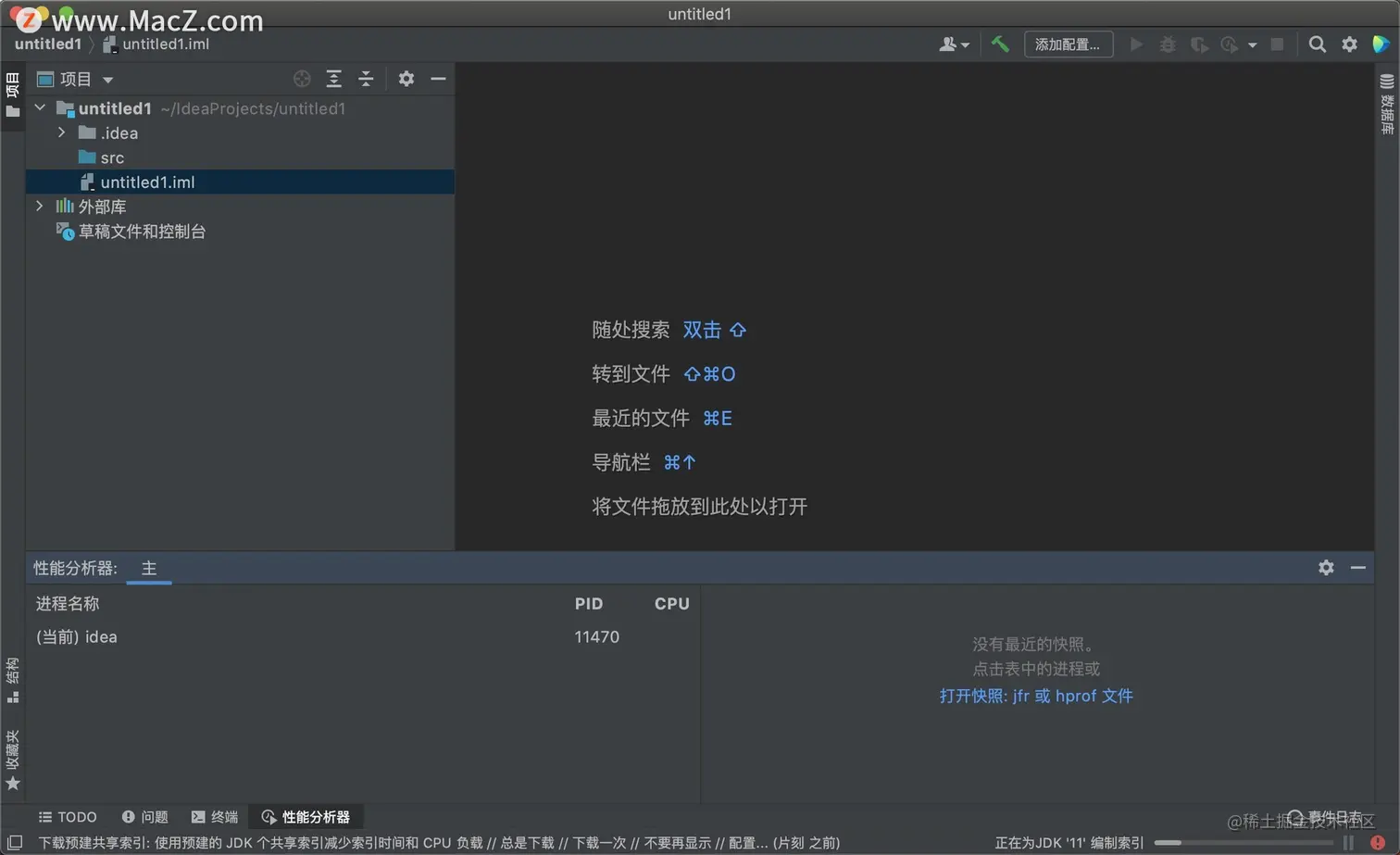The height and width of the screenshot is (855, 1400).
Task: Open IDE settings gear in top toolbar
Action: pos(1349,44)
